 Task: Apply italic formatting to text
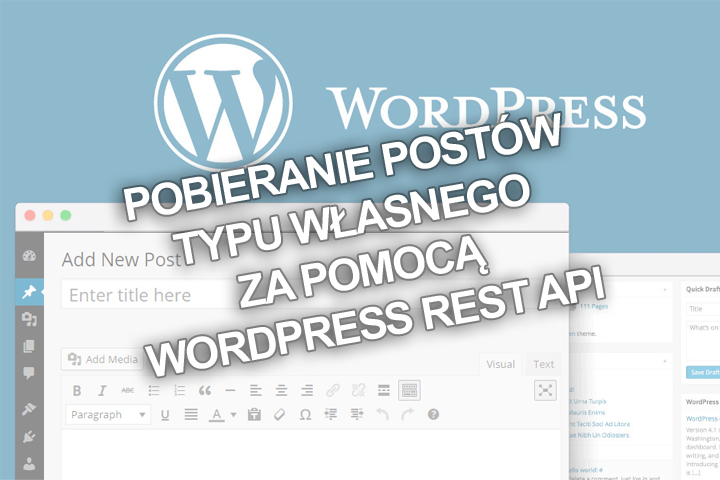click(102, 390)
